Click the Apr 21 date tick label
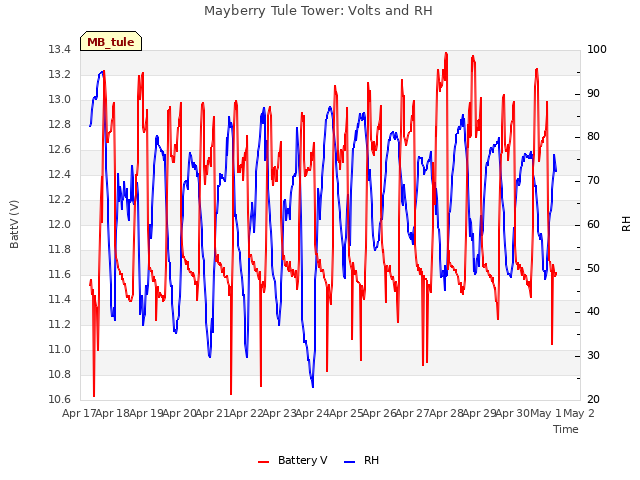The height and width of the screenshot is (480, 640). coord(212,413)
